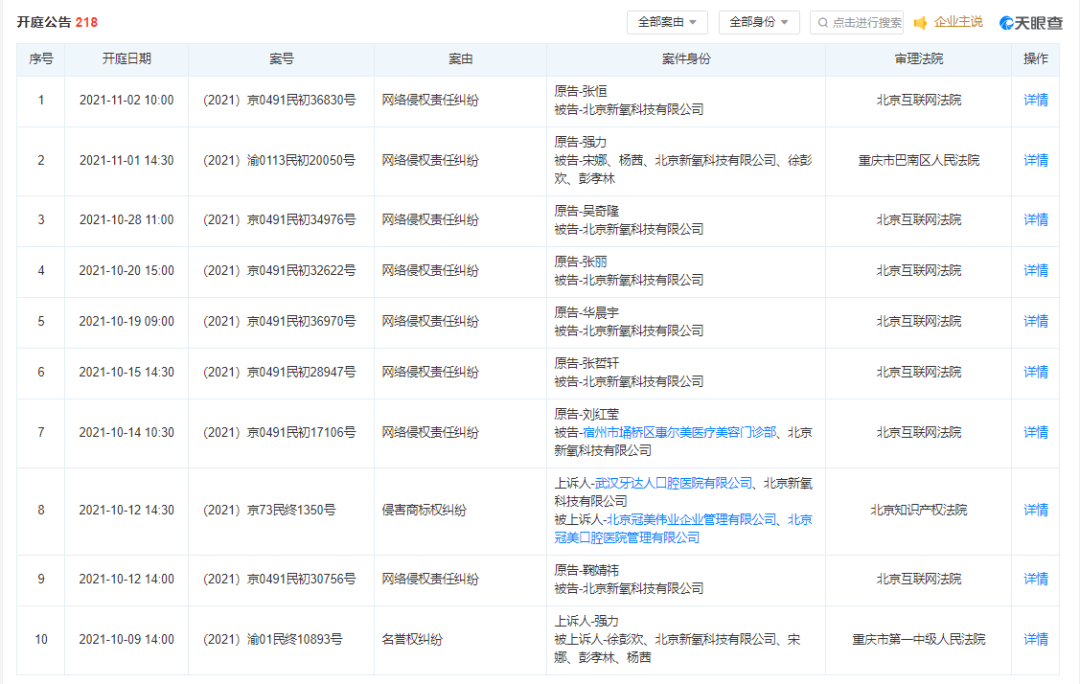Focus the 点击进行搜索 search field
Viewport: 1080px width, 684px height.
point(857,22)
